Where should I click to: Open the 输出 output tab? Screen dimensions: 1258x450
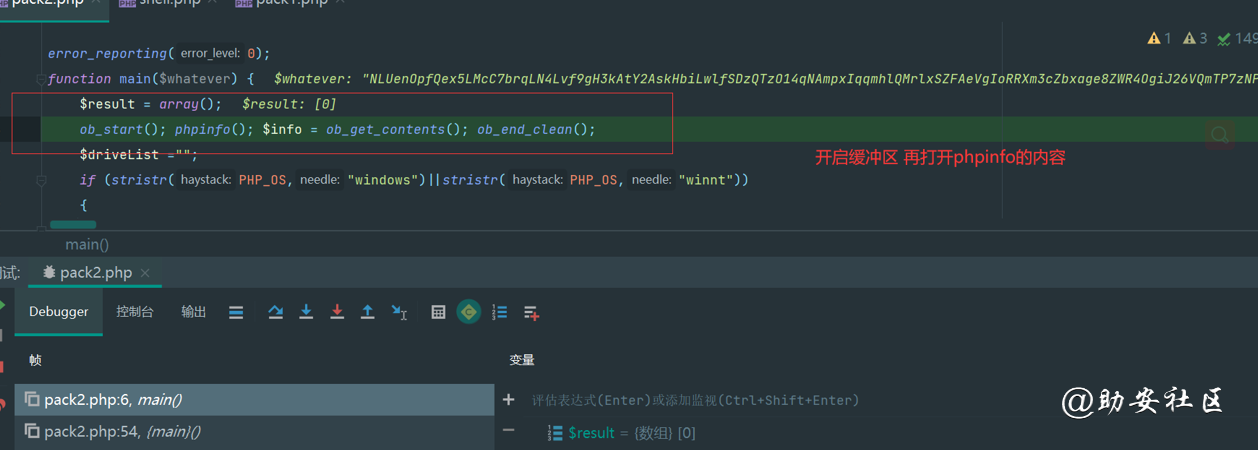coord(194,311)
